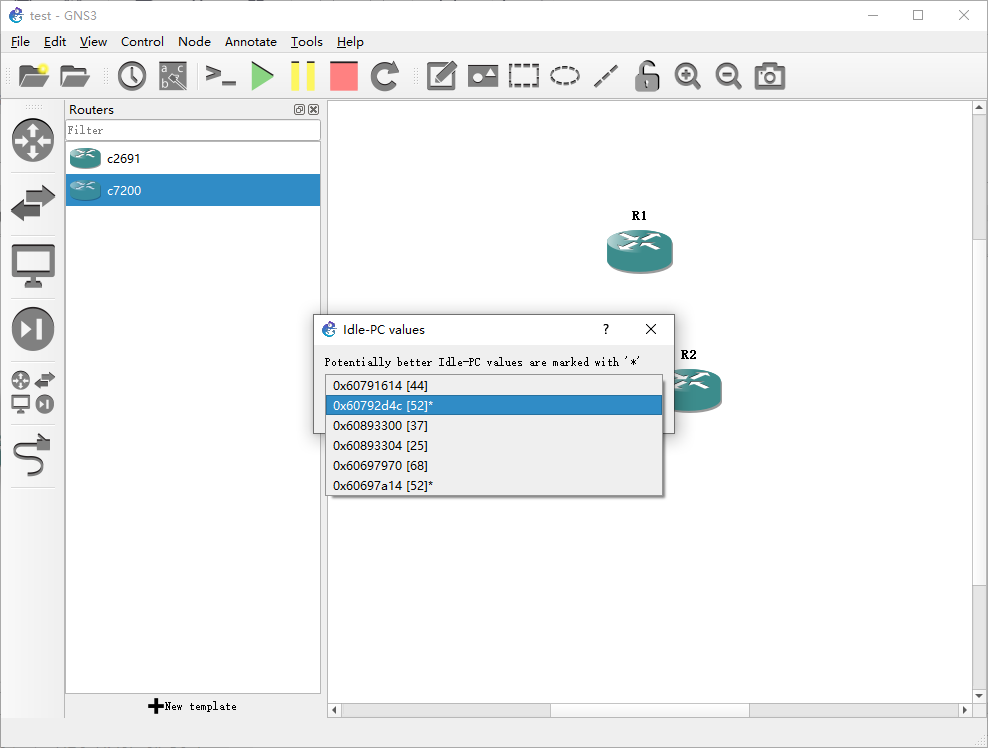The height and width of the screenshot is (748, 988).
Task: Click the lock/unlock items padlock icon
Action: (x=646, y=76)
